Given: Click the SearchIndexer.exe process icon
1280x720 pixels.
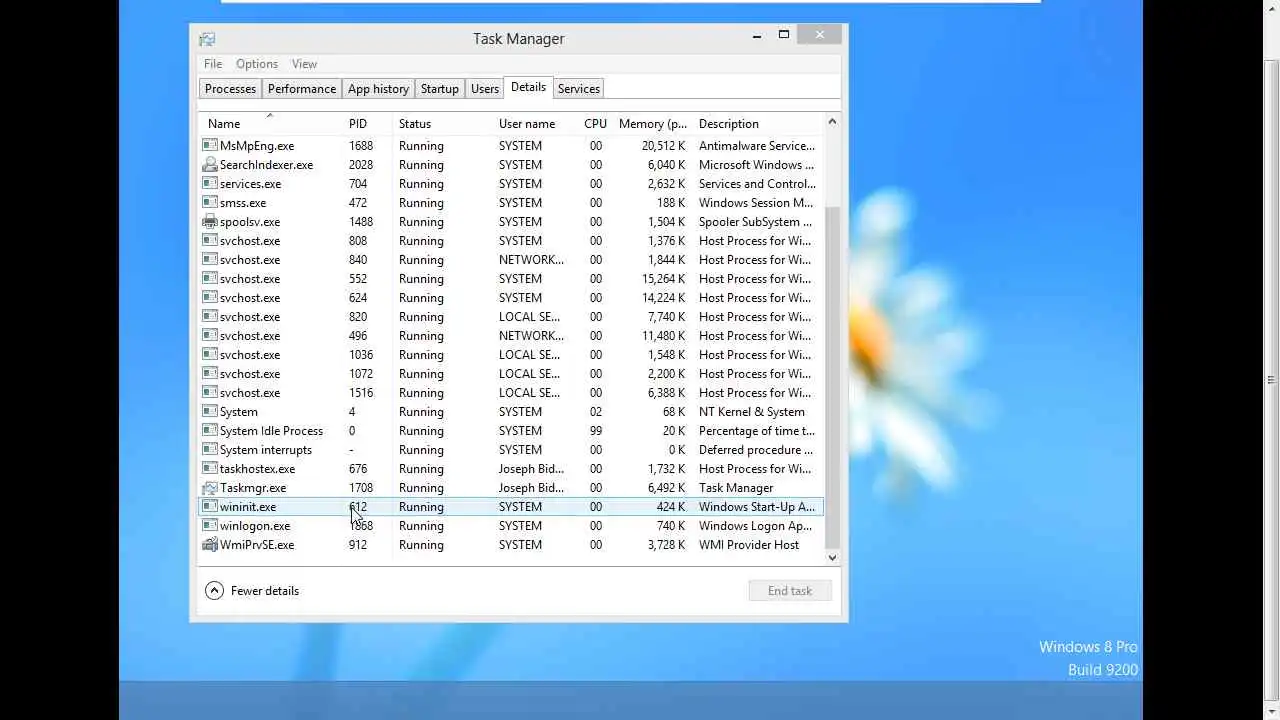Looking at the screenshot, I should pos(210,164).
